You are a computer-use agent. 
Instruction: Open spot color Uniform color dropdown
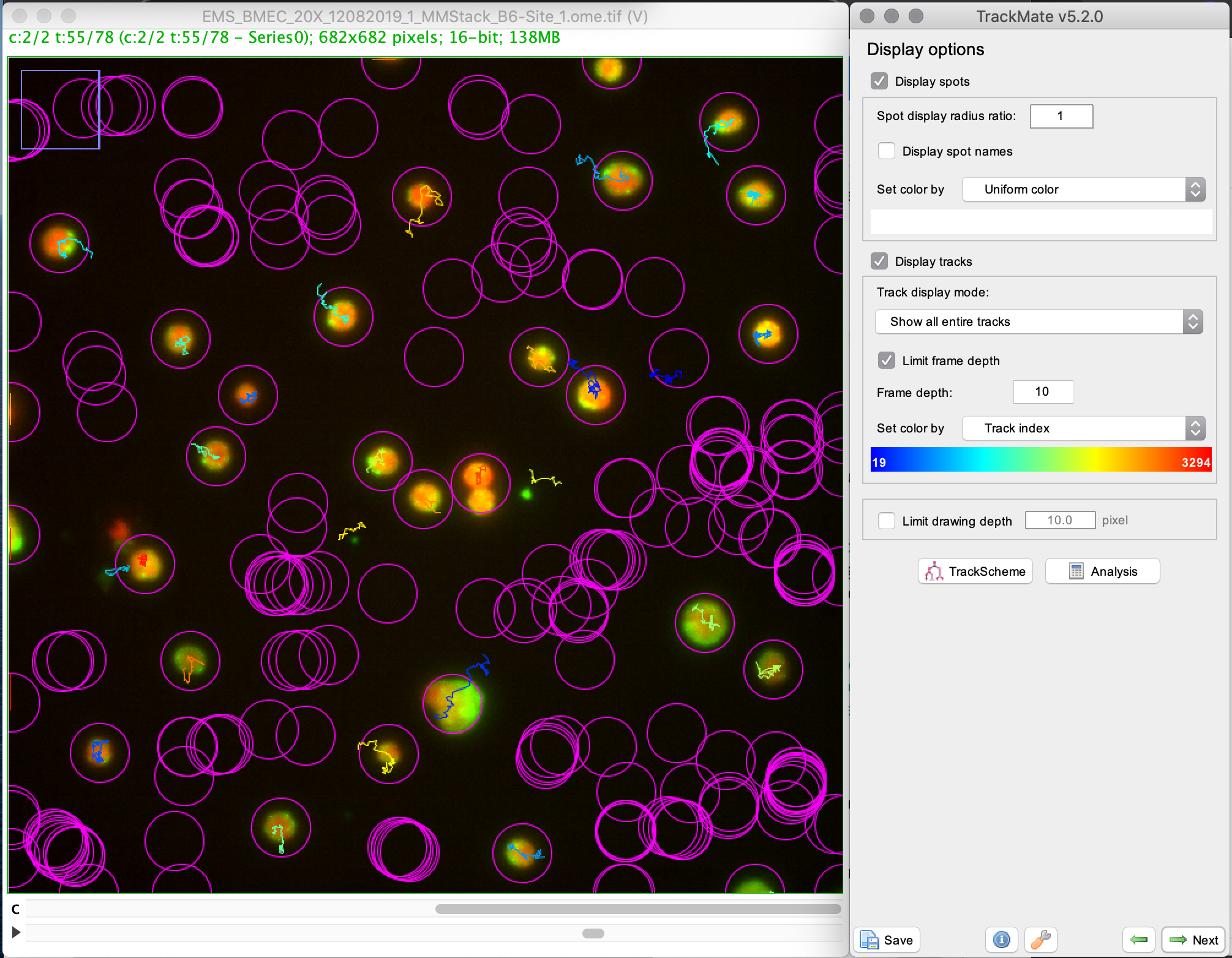click(x=1083, y=189)
